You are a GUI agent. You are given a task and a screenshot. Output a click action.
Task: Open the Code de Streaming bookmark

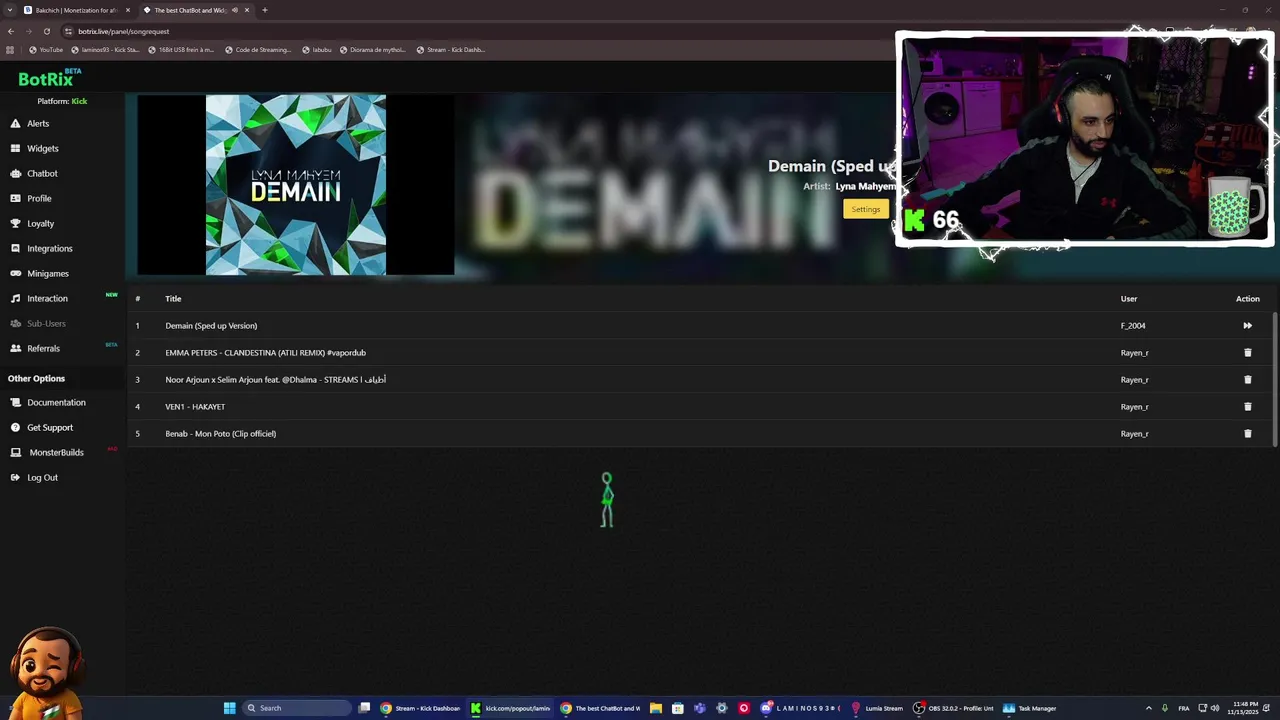point(258,50)
